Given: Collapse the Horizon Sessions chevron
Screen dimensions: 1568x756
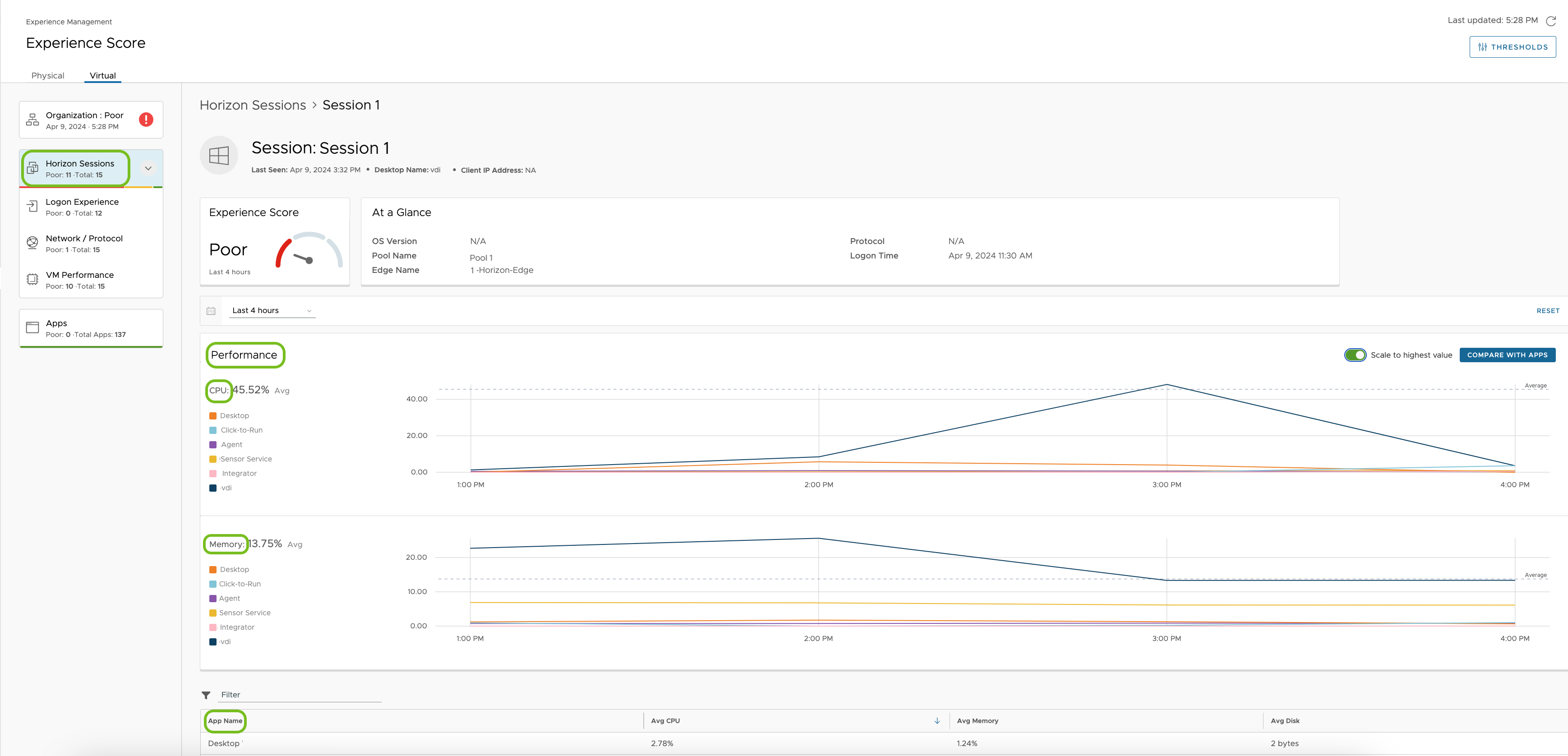Looking at the screenshot, I should coord(148,169).
